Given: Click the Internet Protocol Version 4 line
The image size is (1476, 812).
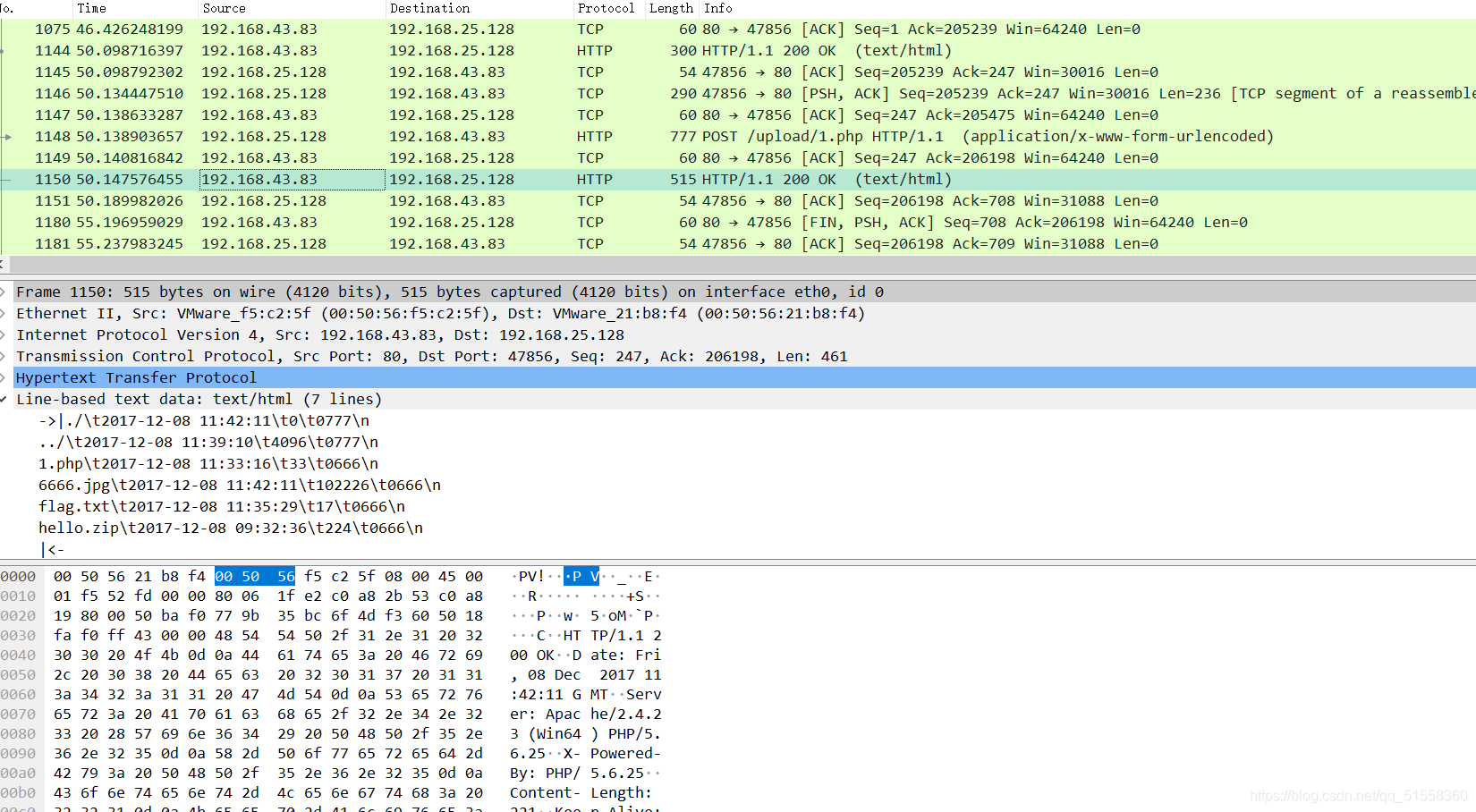Looking at the screenshot, I should tap(320, 334).
